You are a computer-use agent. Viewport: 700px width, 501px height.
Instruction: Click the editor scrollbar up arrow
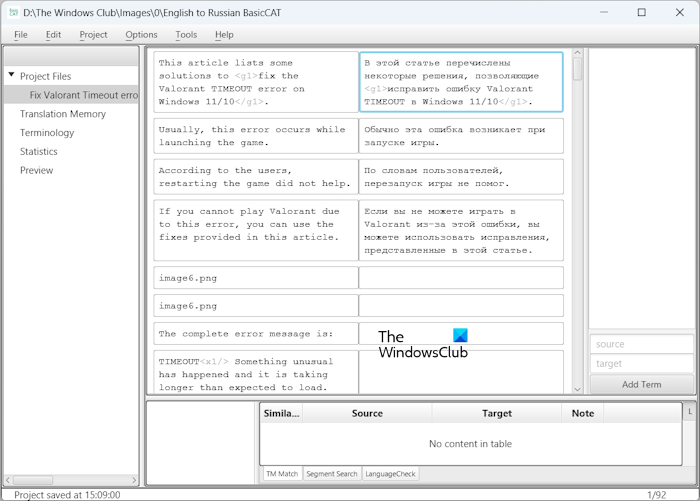tap(577, 53)
